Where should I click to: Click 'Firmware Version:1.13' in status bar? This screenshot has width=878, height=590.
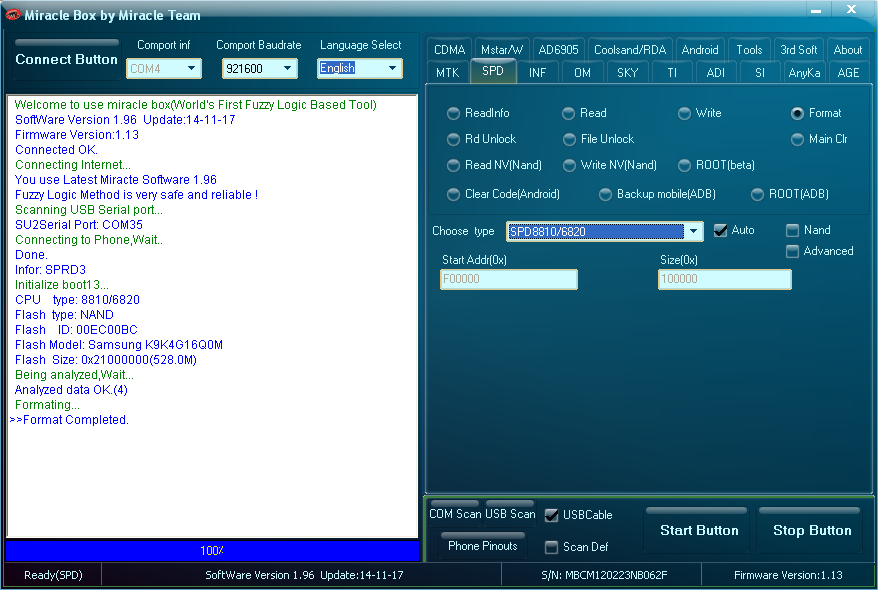pyautogui.click(x=788, y=575)
